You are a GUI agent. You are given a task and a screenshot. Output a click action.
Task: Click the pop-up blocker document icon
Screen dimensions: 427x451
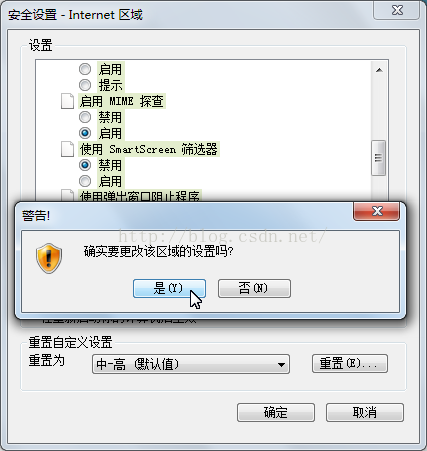(67, 195)
